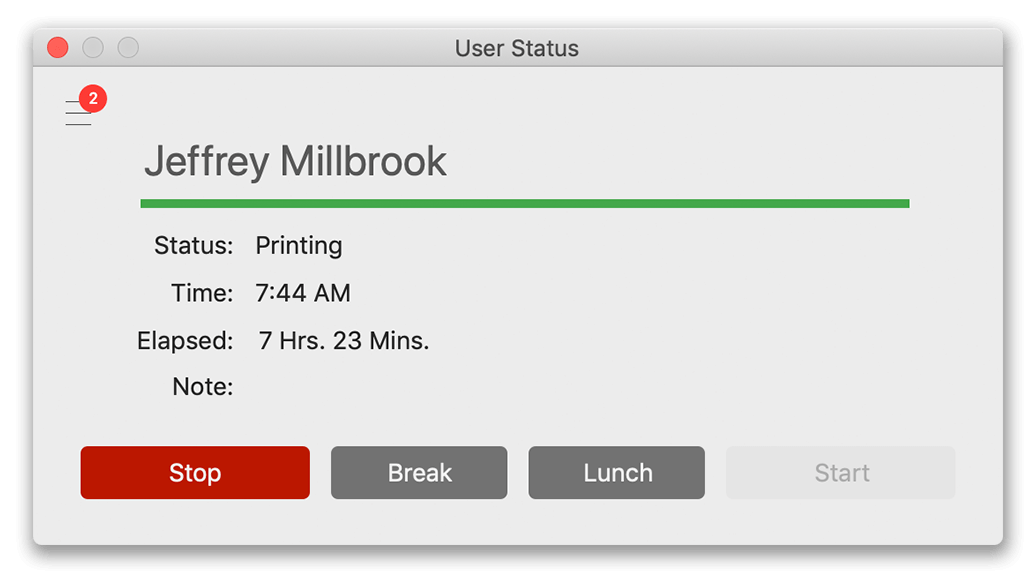
Task: Click the User Status title bar
Action: (x=517, y=47)
